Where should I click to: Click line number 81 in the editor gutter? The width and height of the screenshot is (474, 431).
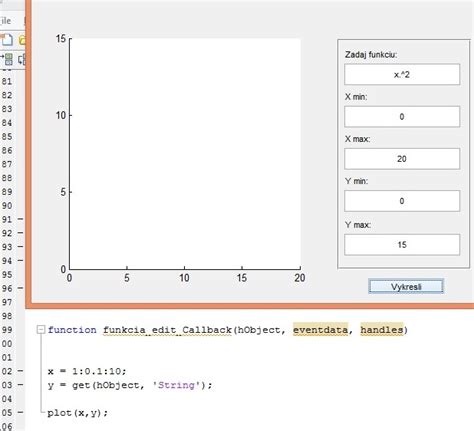[7, 81]
